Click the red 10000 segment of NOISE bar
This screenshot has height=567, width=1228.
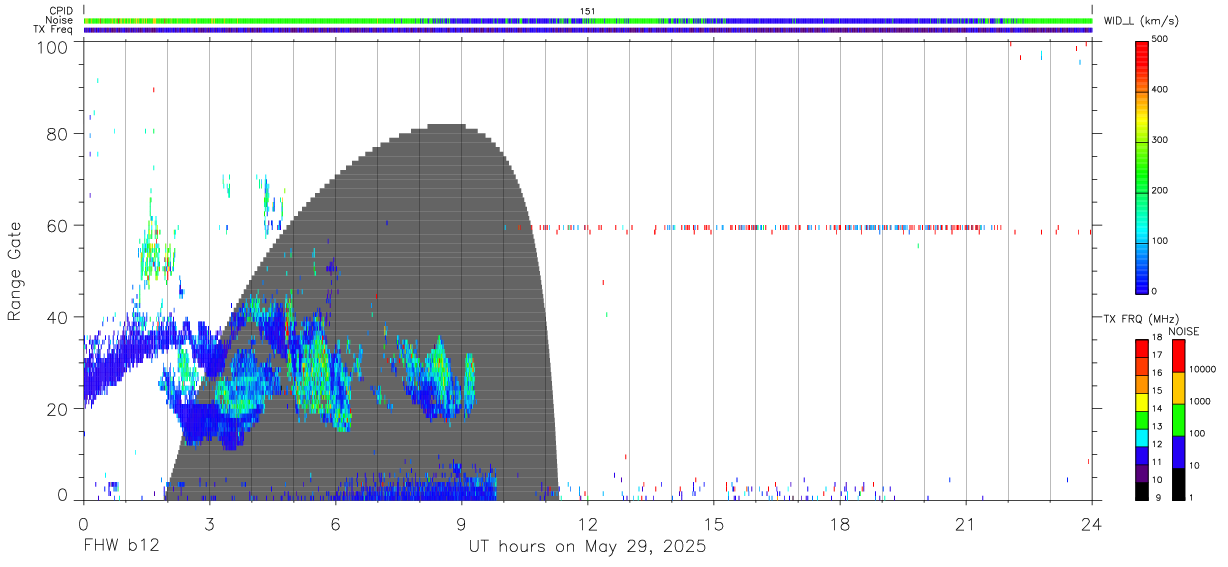tap(1178, 356)
